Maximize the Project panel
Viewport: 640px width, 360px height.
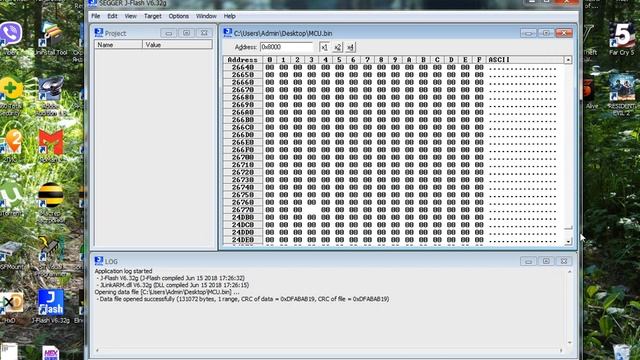187,33
